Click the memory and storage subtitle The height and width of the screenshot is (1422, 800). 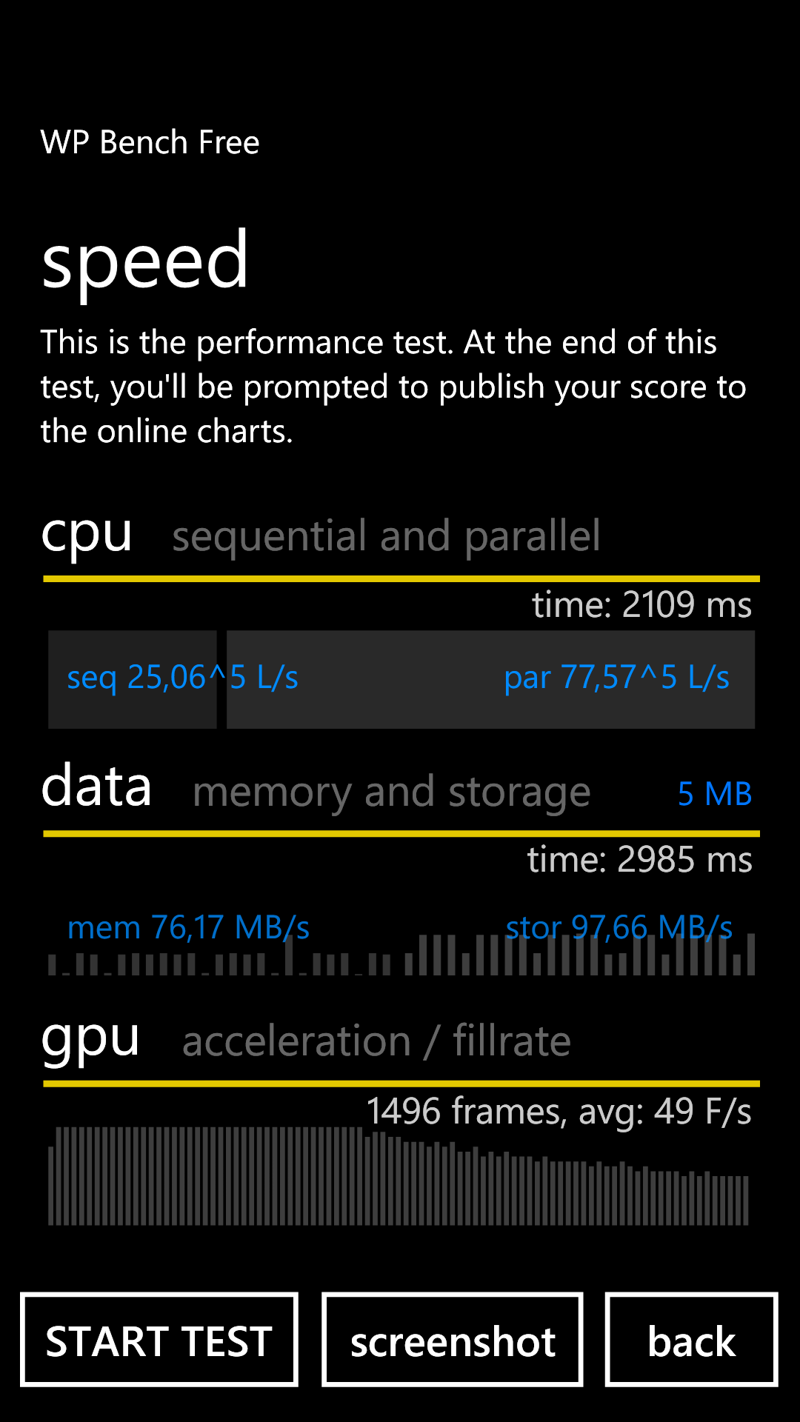(x=391, y=793)
